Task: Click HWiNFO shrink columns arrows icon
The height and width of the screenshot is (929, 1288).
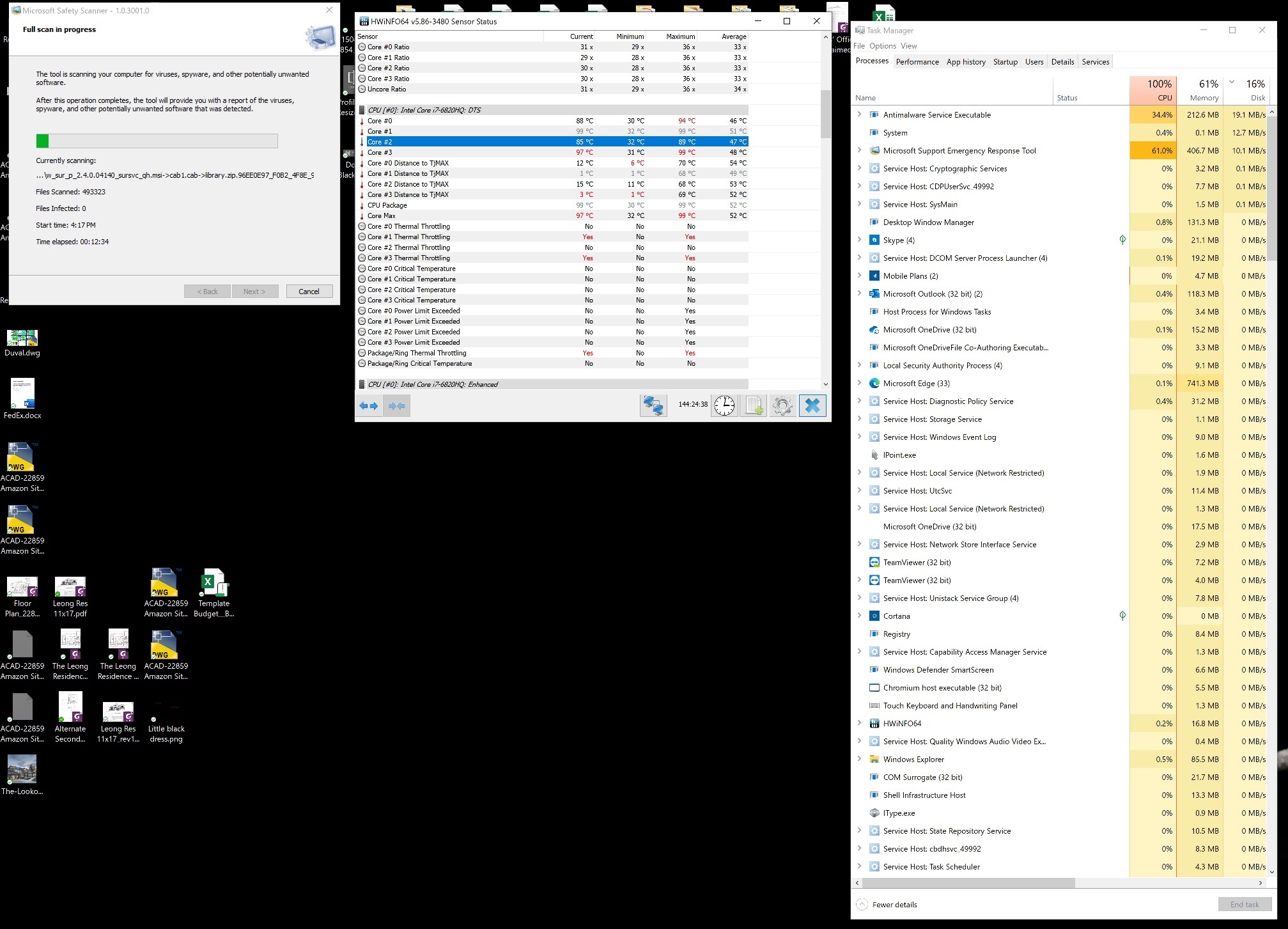Action: click(x=396, y=405)
